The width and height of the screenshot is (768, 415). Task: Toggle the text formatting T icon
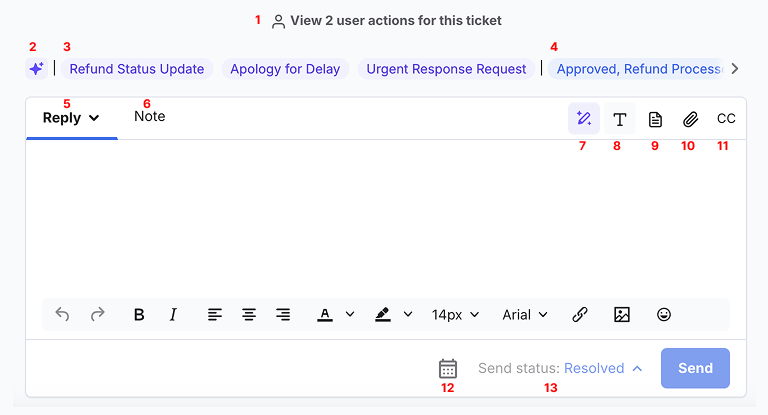tap(620, 119)
